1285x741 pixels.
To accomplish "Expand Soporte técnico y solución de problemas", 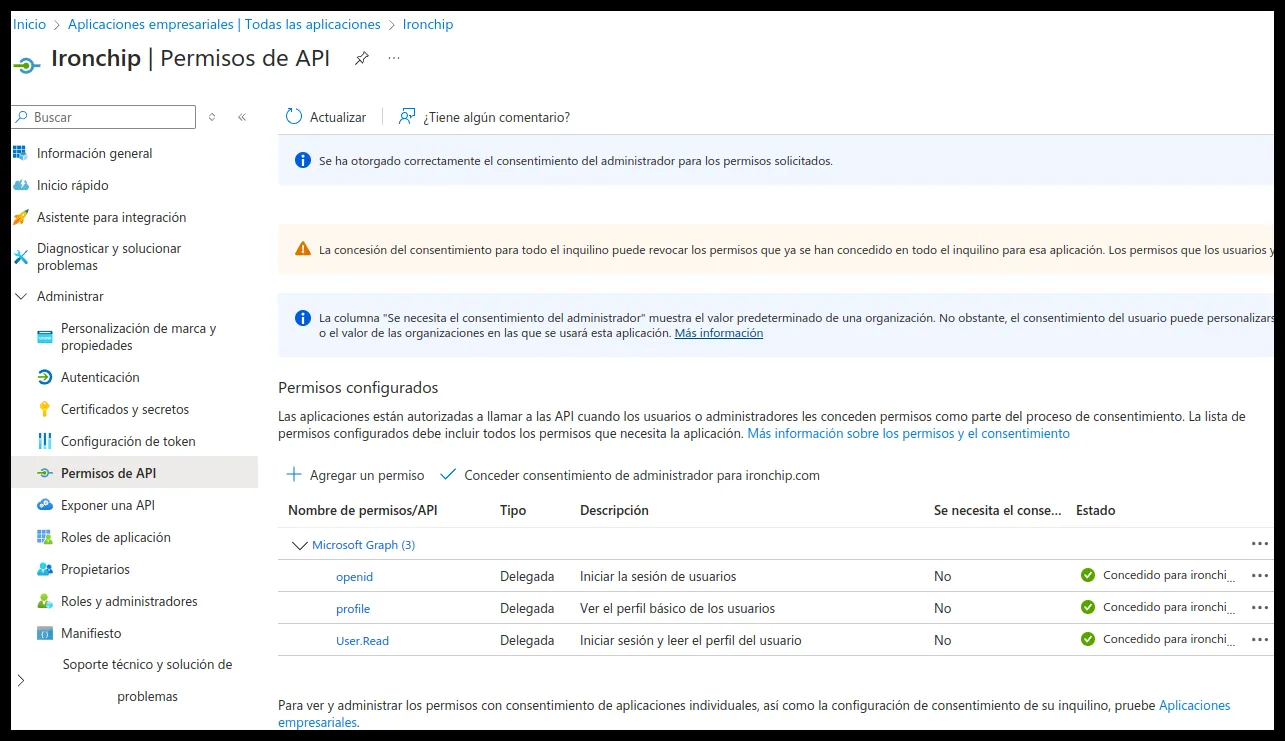I will (22, 680).
